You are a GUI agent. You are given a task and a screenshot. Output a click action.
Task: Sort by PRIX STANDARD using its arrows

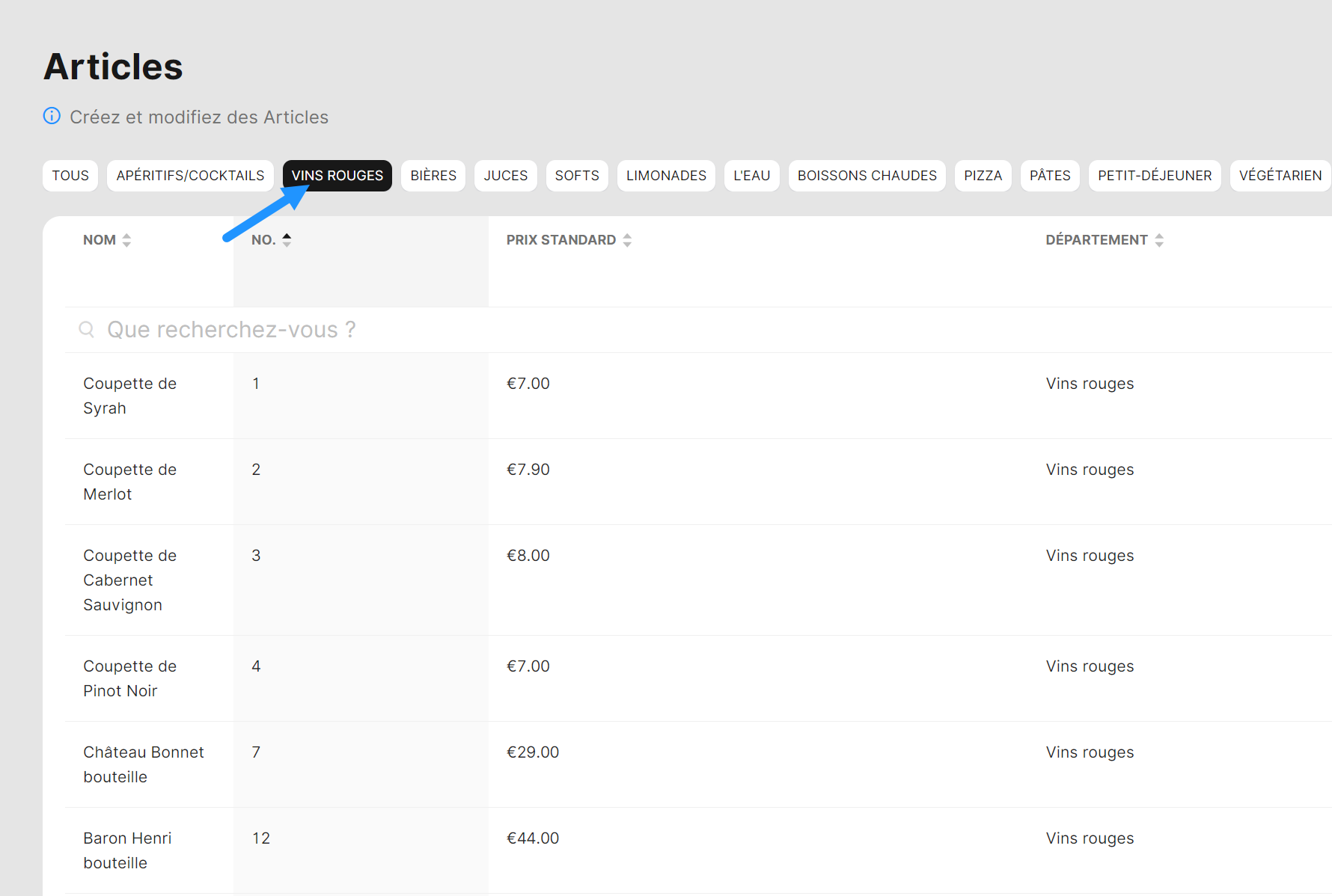pos(627,240)
